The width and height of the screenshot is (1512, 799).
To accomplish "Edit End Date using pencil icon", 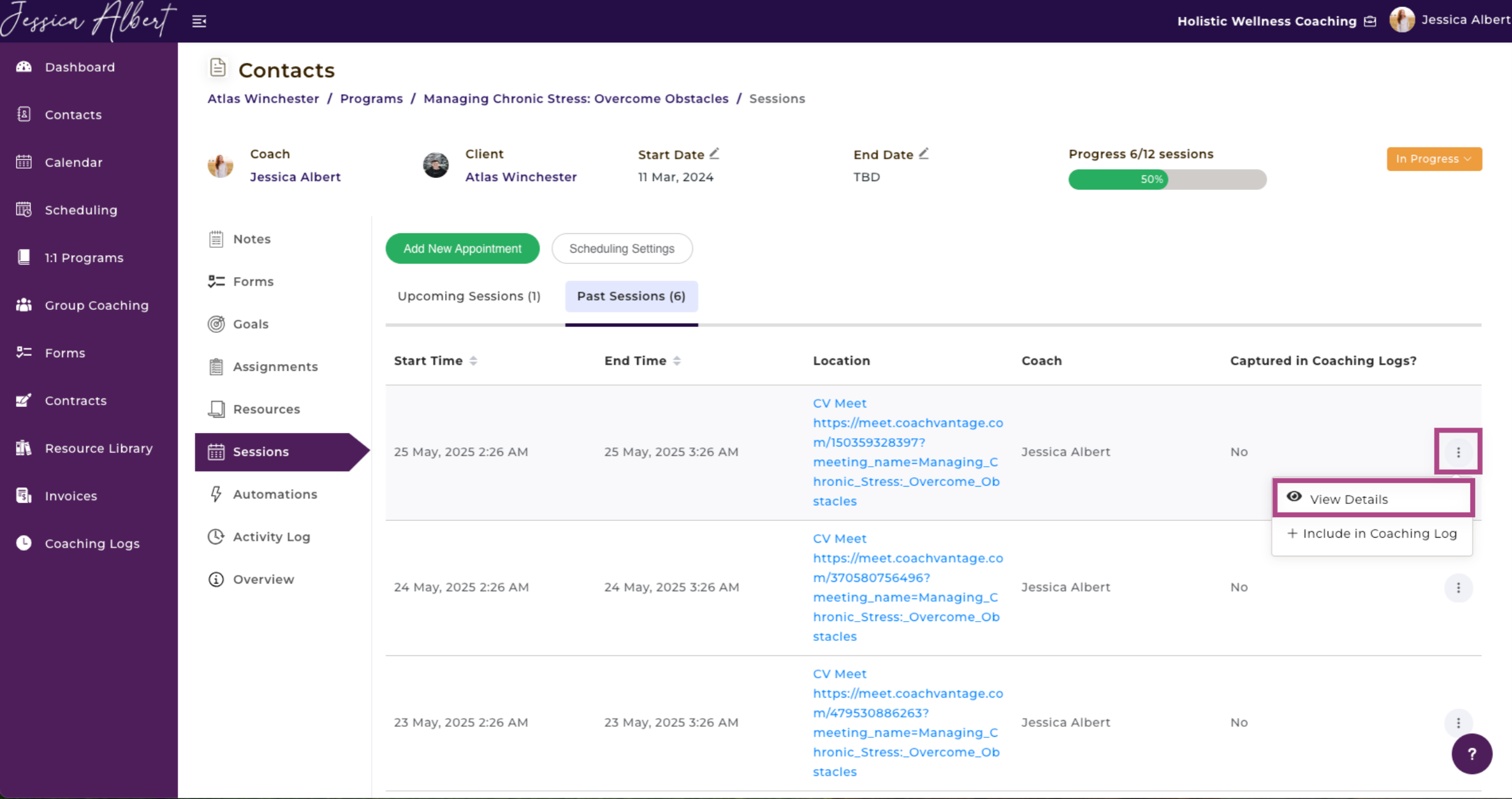I will click(924, 153).
